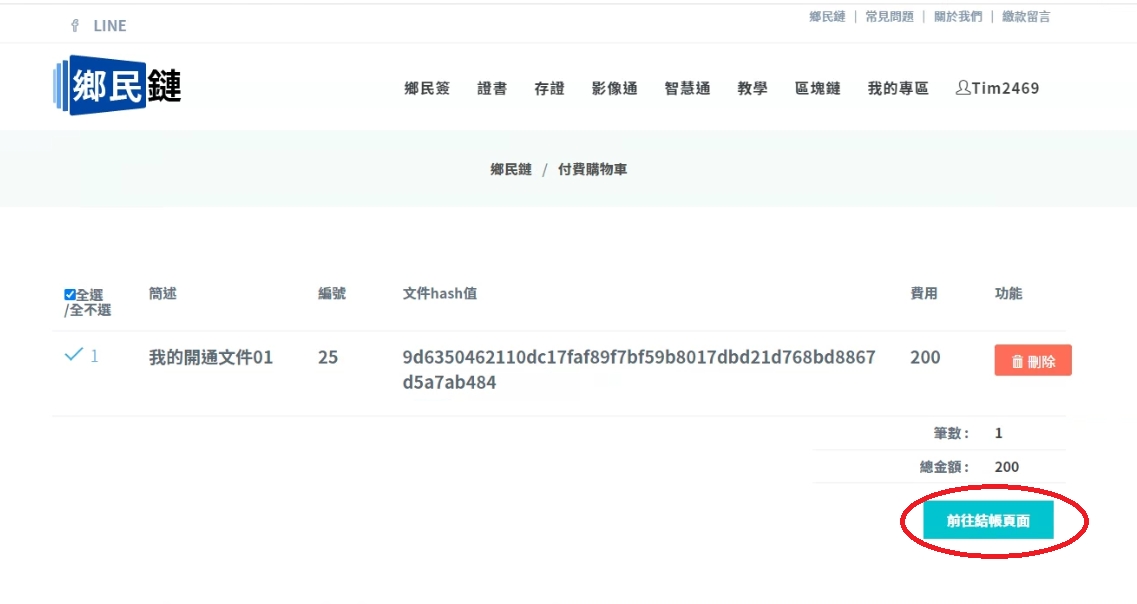
Task: Click the blue checkmark on row 1
Action: 73,355
